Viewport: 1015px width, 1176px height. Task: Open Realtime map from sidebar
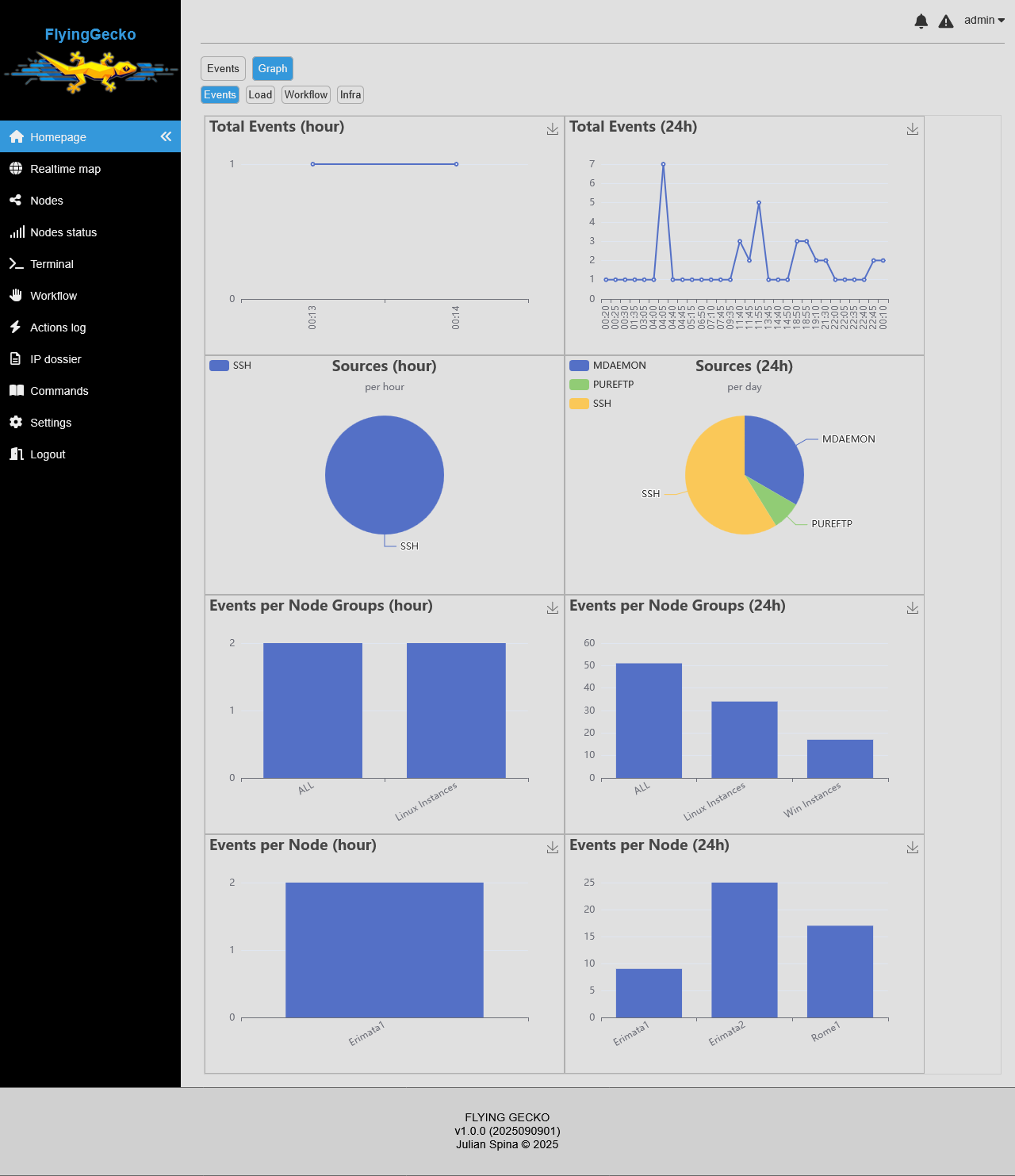pos(65,169)
